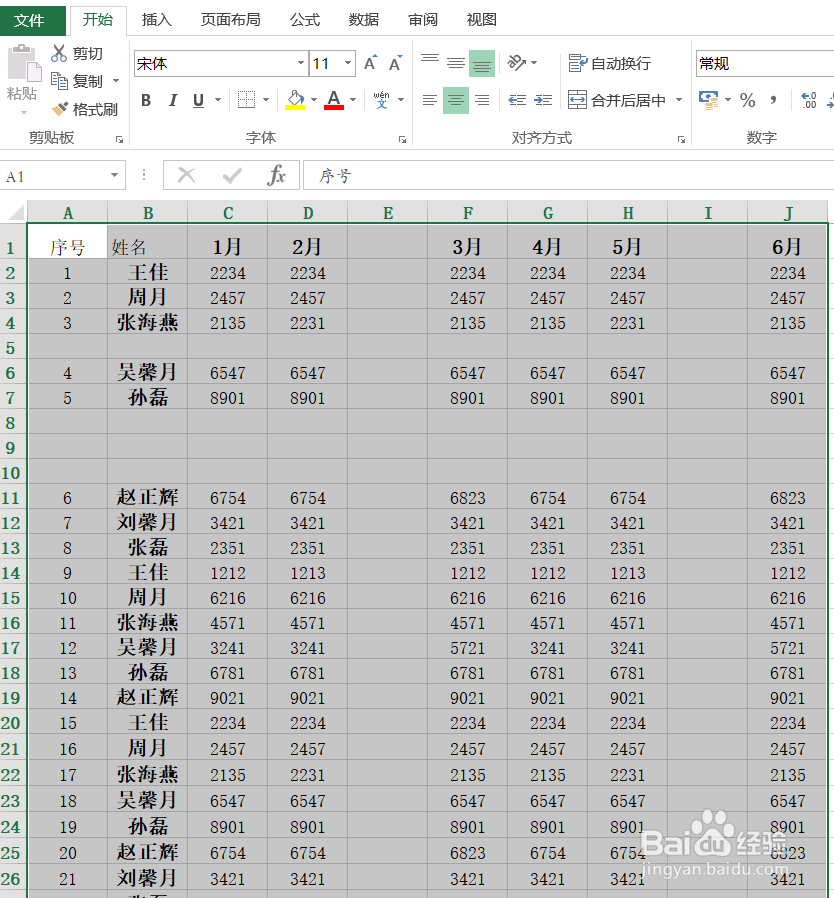The height and width of the screenshot is (898, 834).
Task: Open the font size dropdown
Action: (349, 62)
